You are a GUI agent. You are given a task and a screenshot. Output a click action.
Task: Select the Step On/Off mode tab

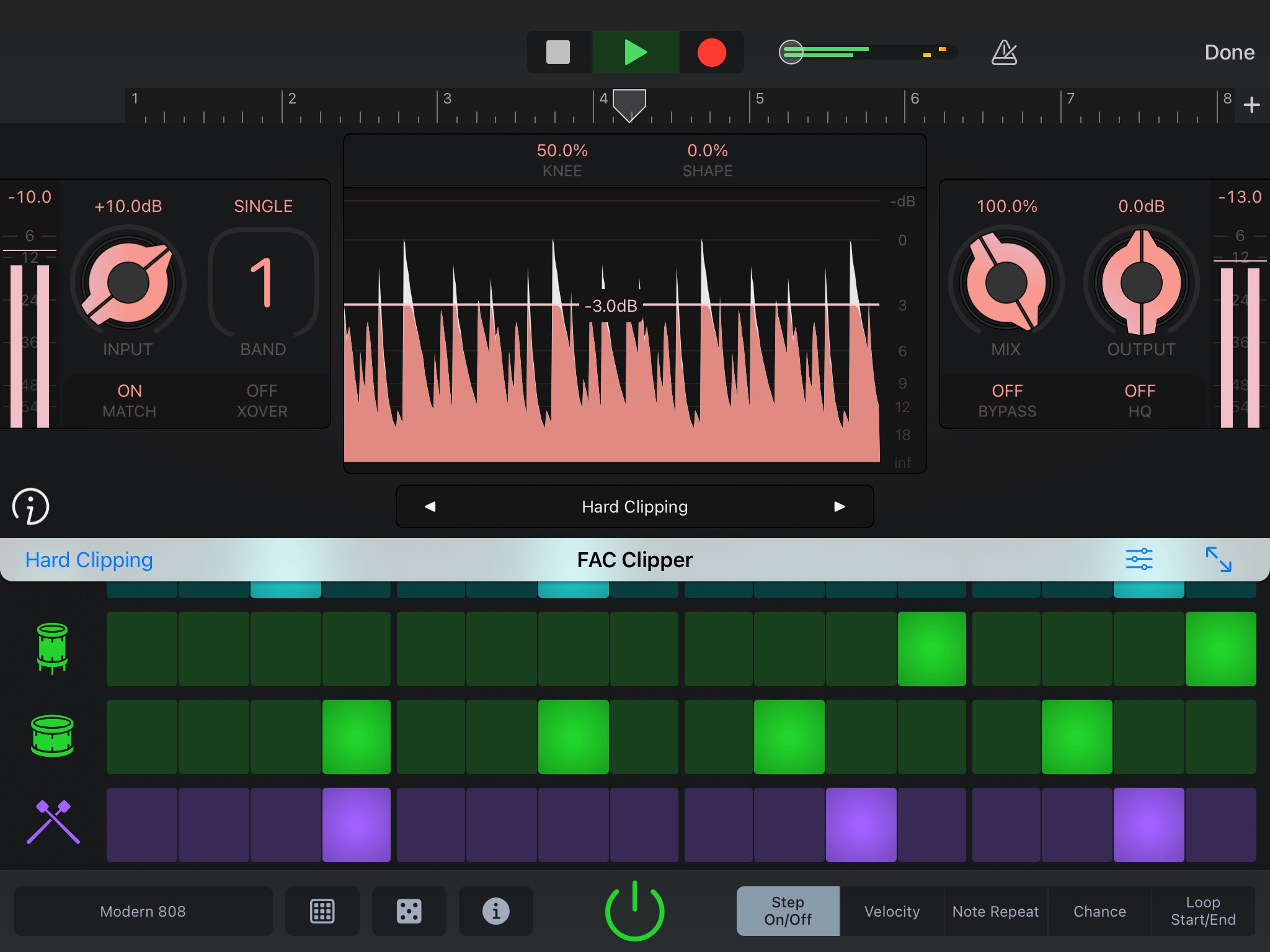788,911
